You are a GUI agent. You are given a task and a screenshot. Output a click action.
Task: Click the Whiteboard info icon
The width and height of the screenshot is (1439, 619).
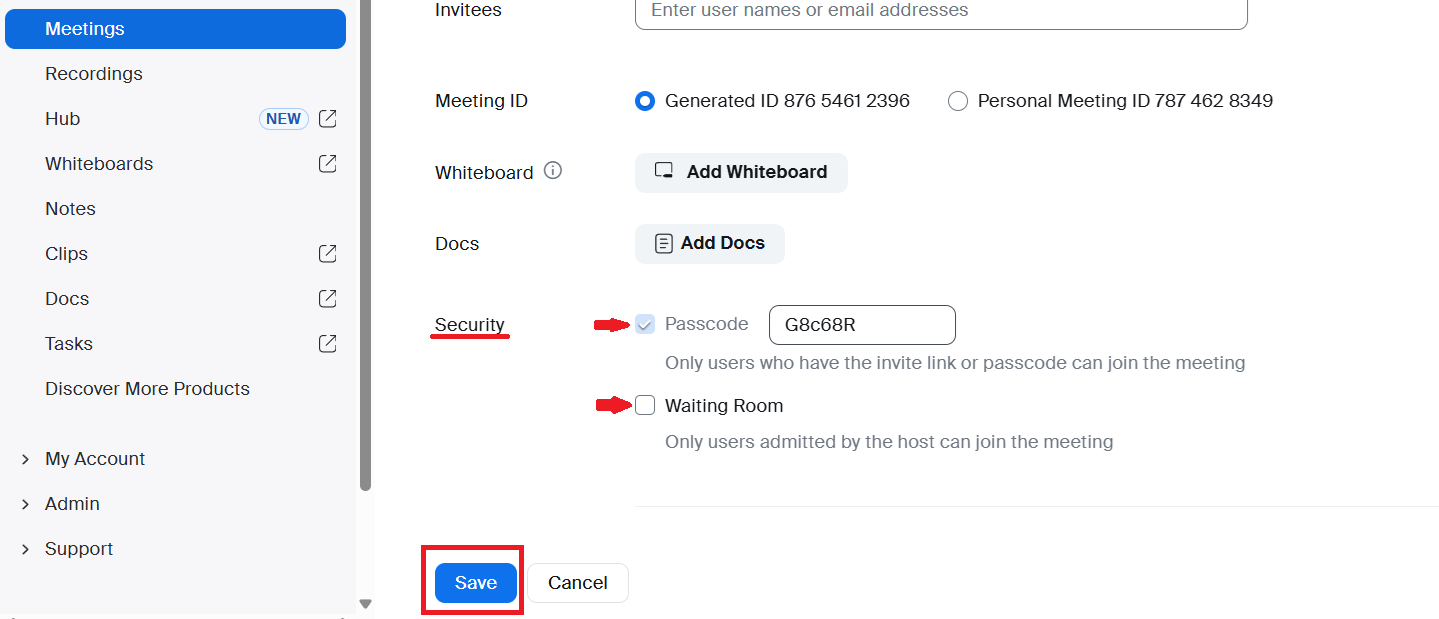[x=552, y=171]
